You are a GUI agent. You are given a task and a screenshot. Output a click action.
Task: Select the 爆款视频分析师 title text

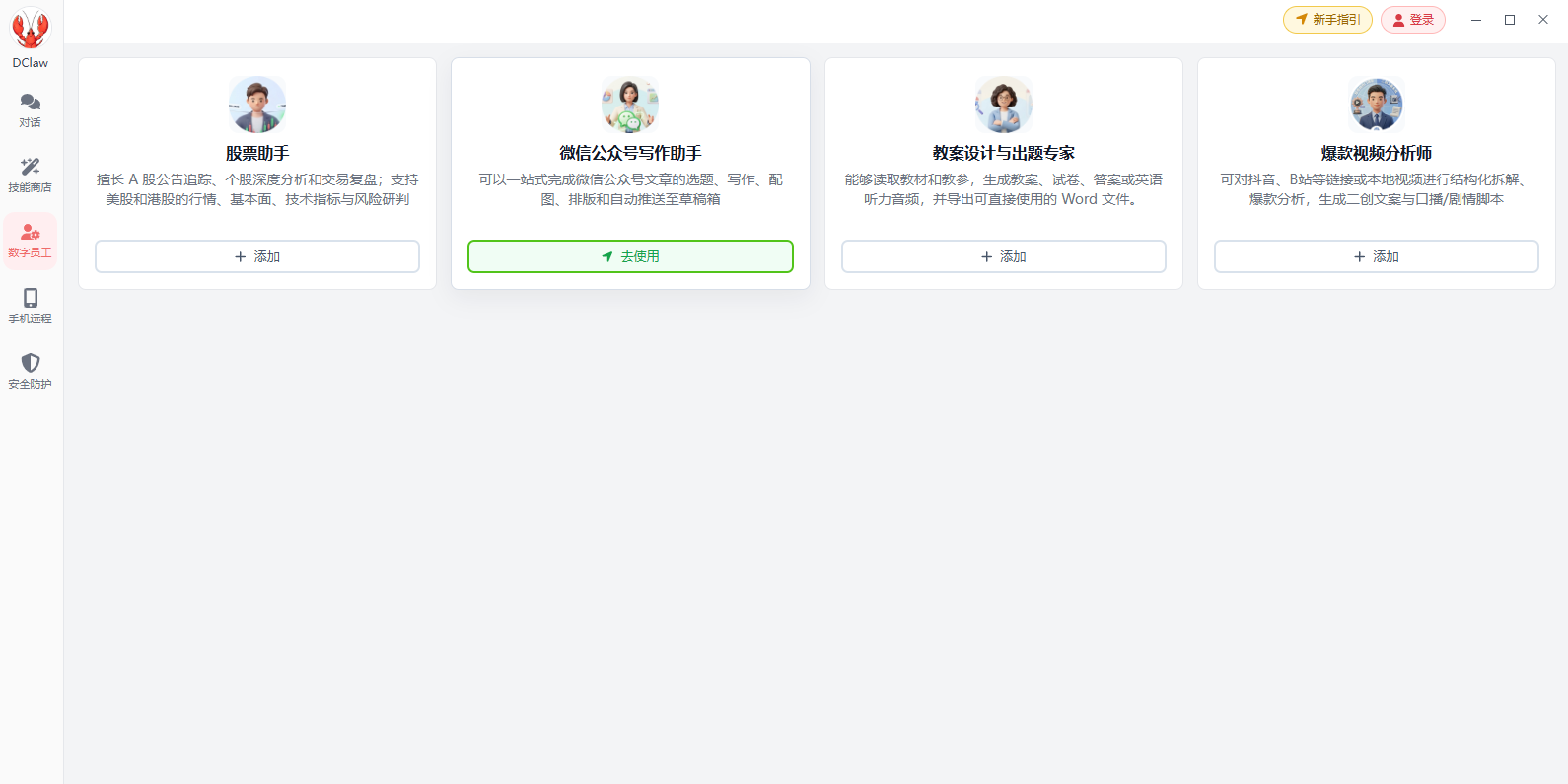click(x=1377, y=153)
